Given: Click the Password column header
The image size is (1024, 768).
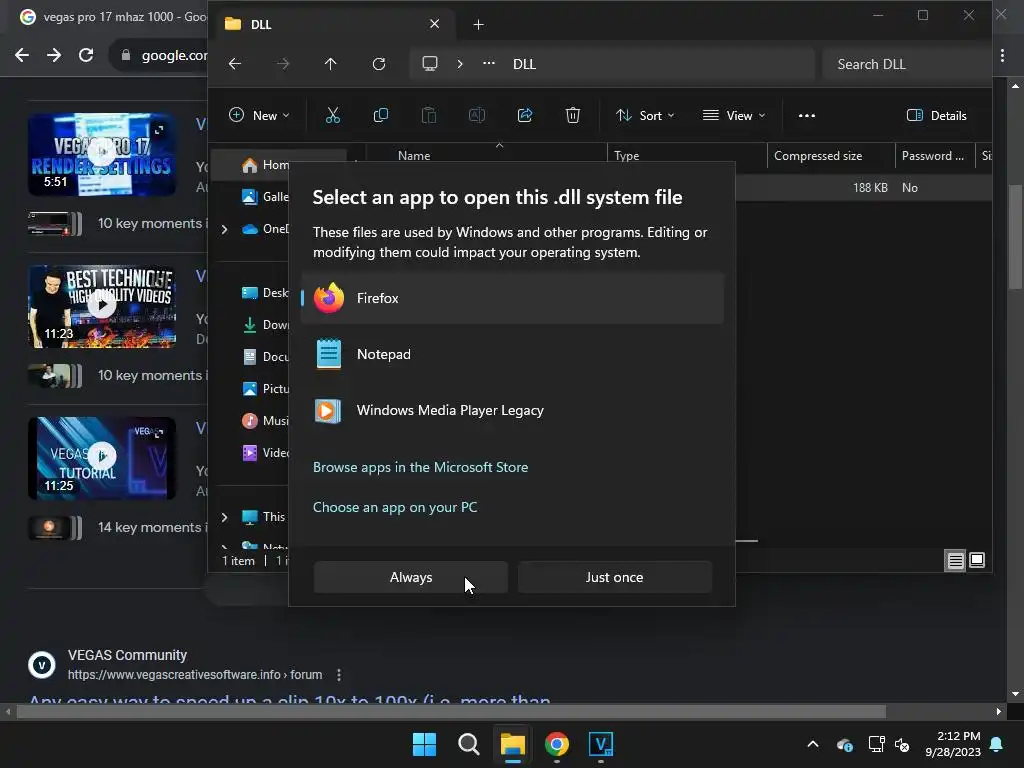Looking at the screenshot, I should (x=935, y=155).
